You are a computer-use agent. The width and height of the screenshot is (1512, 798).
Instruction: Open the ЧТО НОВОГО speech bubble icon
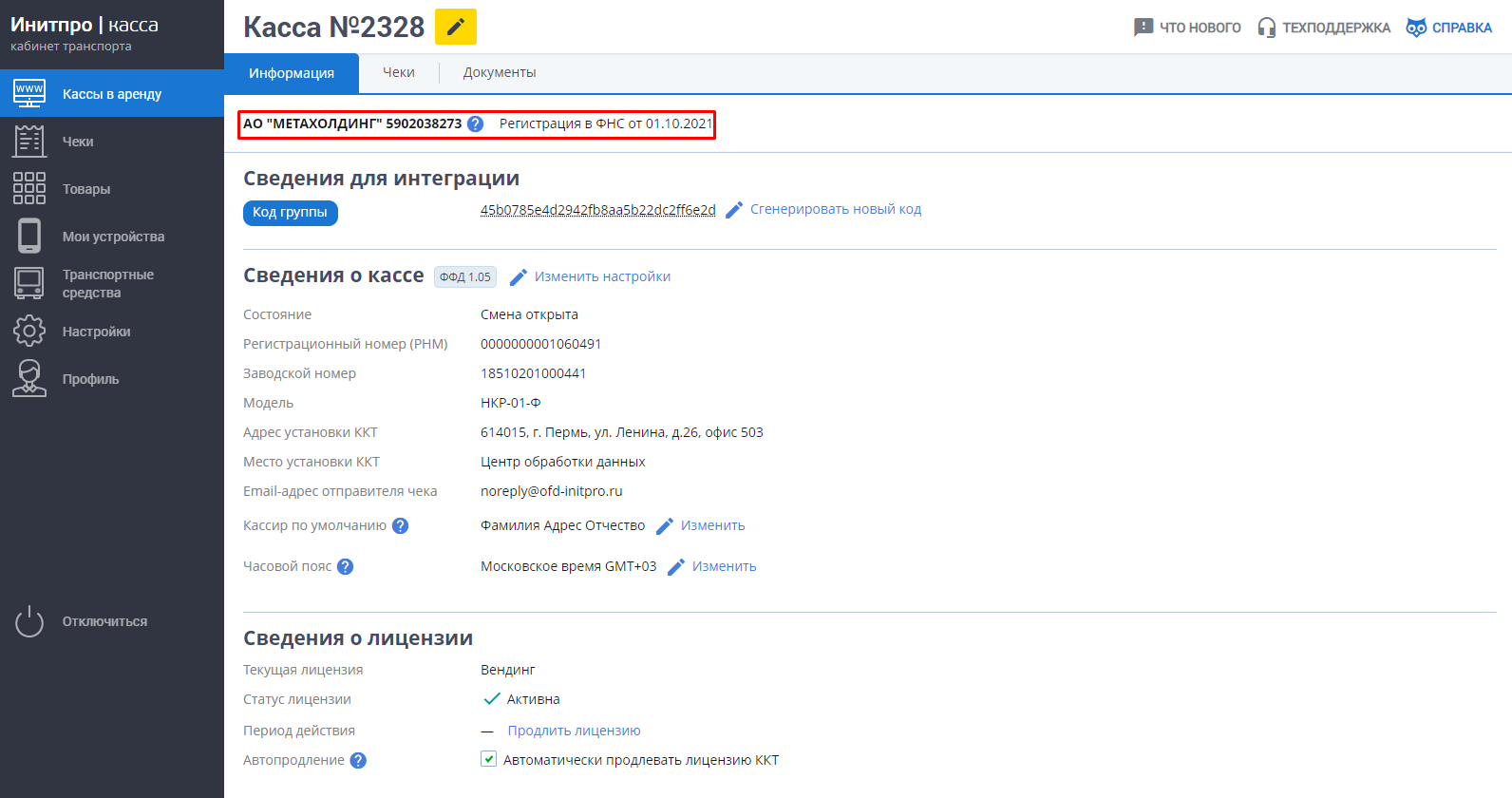click(1143, 28)
